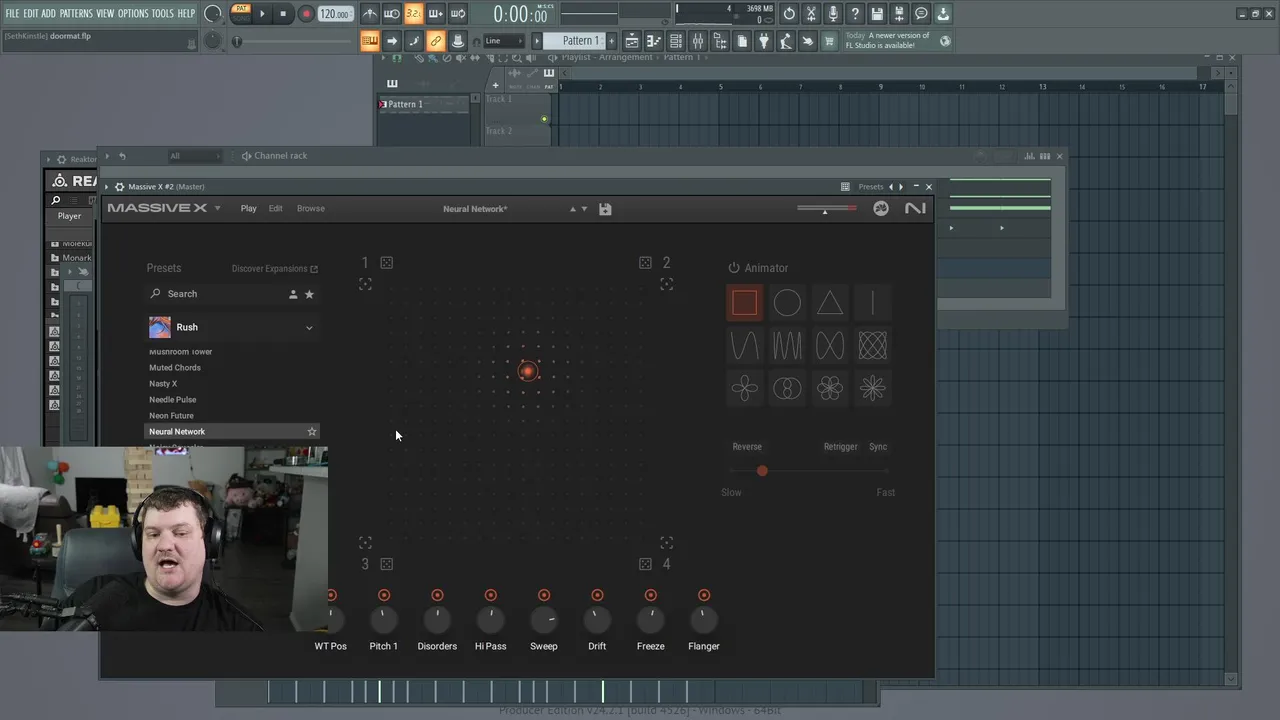This screenshot has height=720, width=1280.
Task: Click the stop button in the transport
Action: pos(283,14)
